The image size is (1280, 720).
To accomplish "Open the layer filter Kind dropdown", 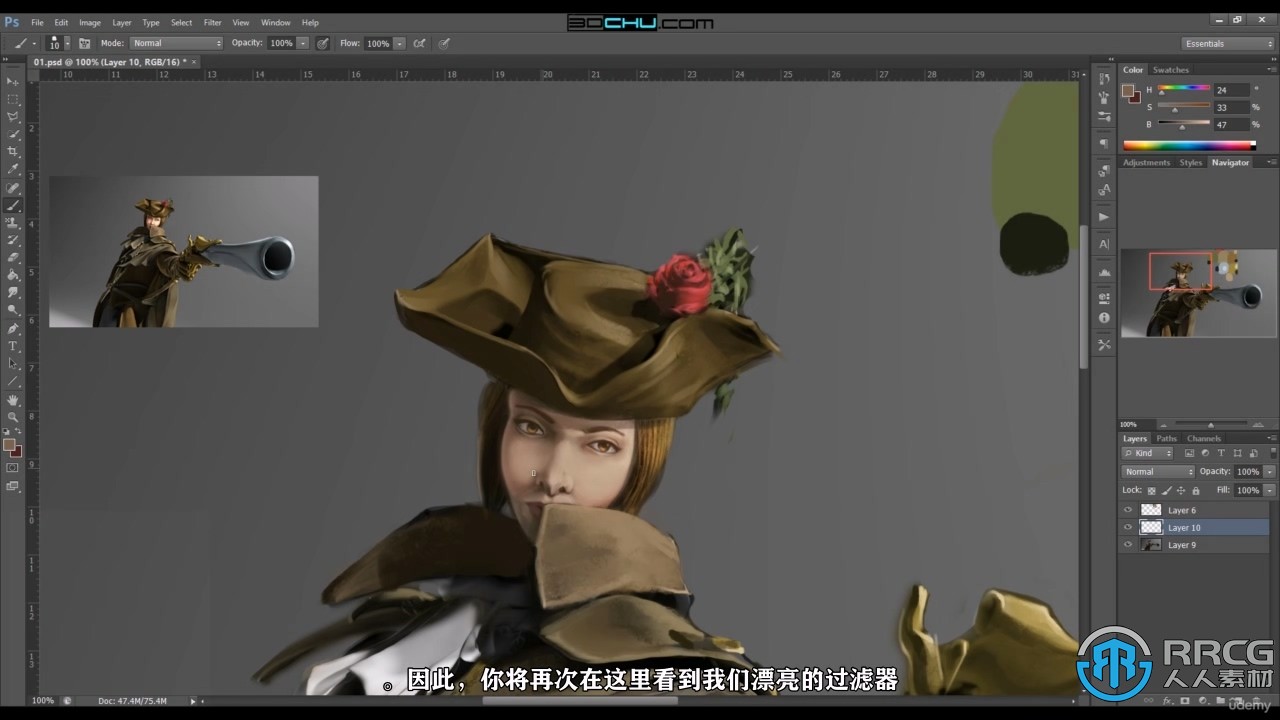I will click(1147, 453).
